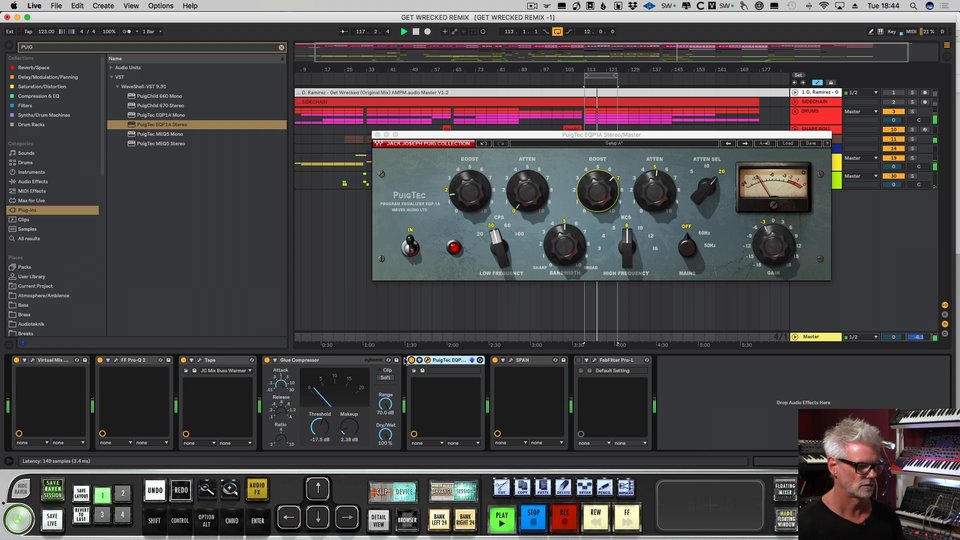Select the Reverb/Space collection
Screen dimensions: 960x540
pos(34,67)
